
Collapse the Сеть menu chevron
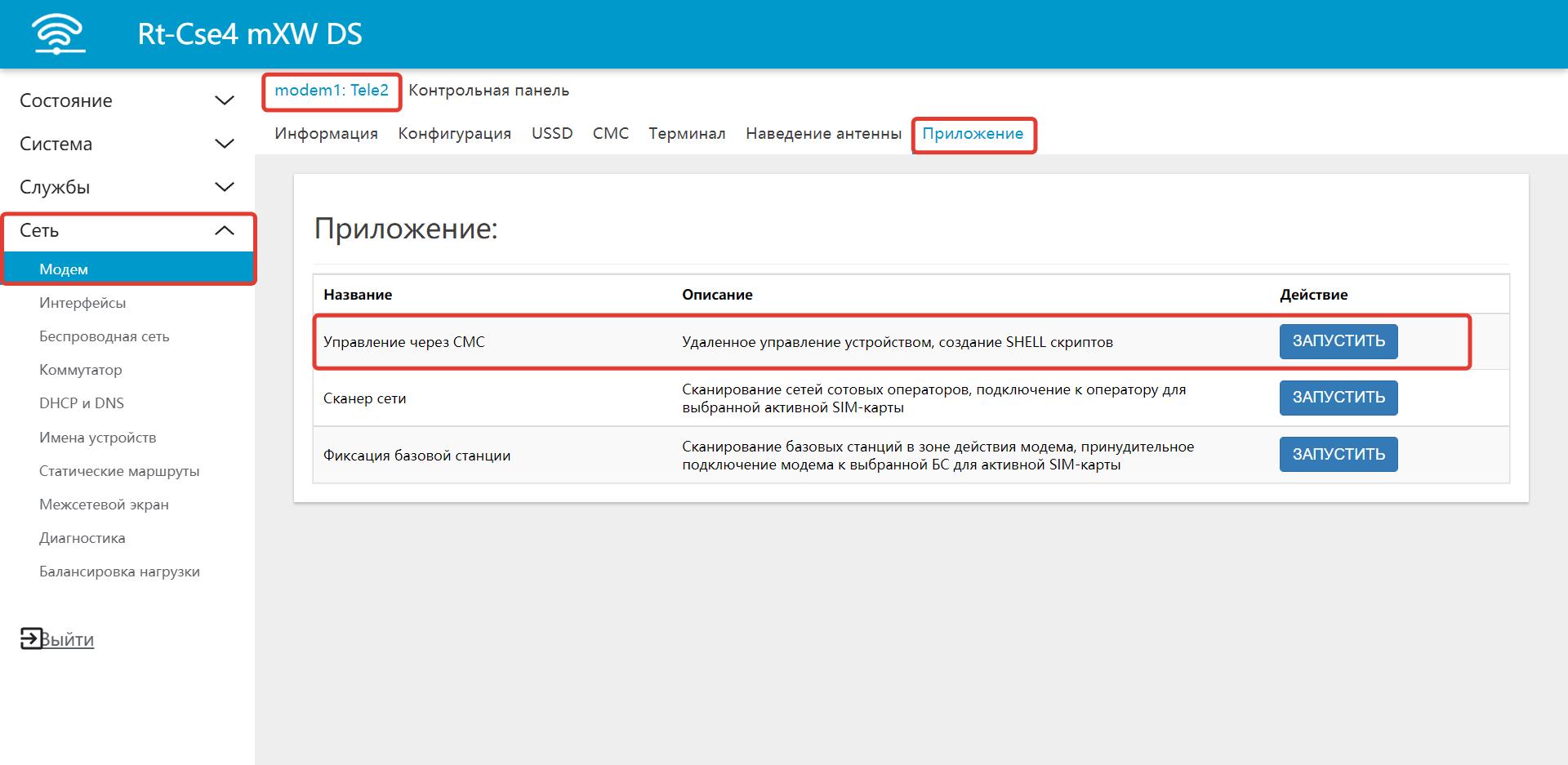pos(225,230)
